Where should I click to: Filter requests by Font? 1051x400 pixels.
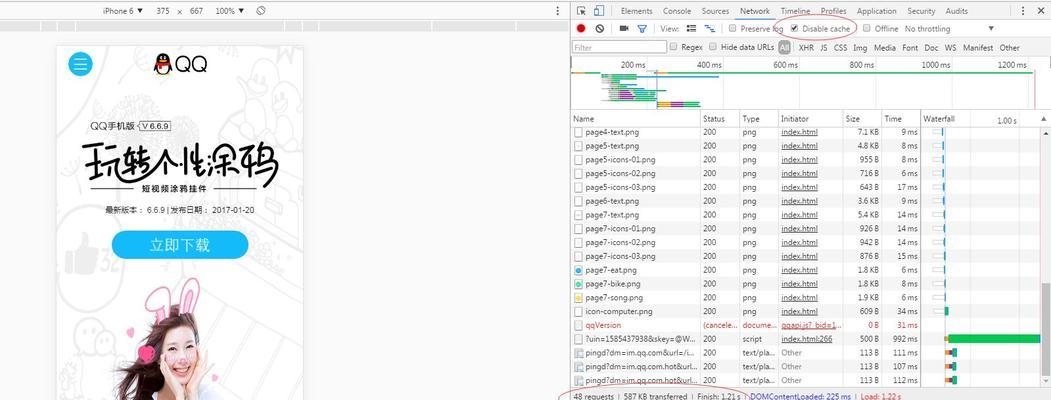pyautogui.click(x=910, y=48)
